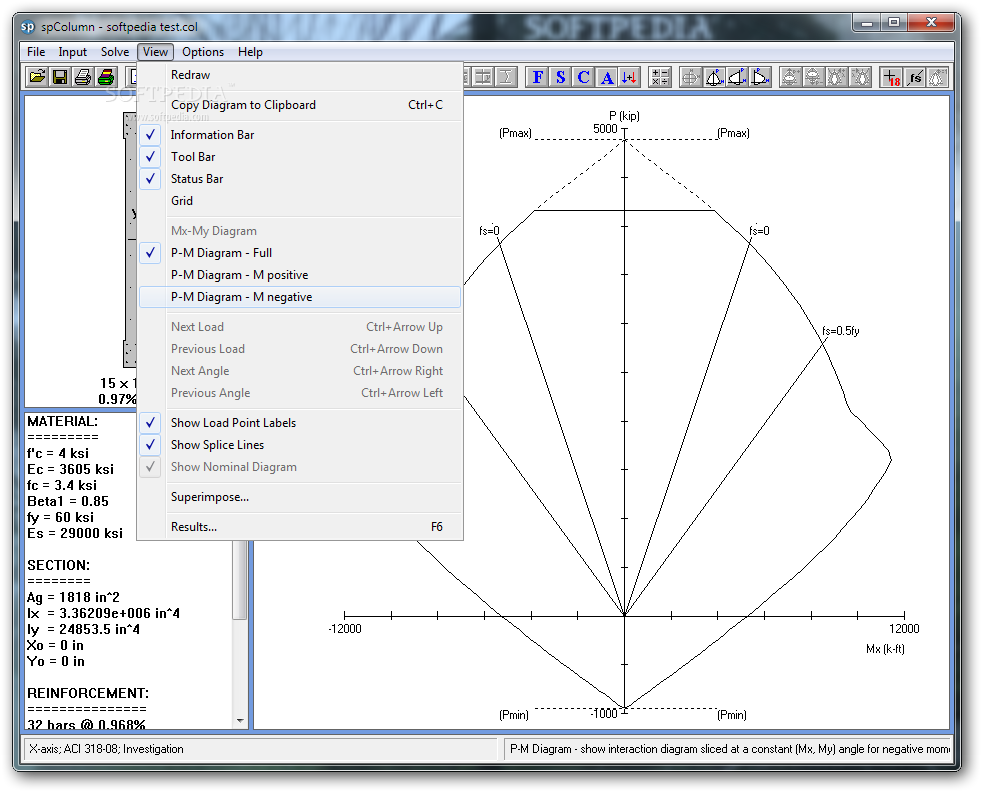Uncheck Status Bar in View menu
982x792 pixels.
click(299, 178)
